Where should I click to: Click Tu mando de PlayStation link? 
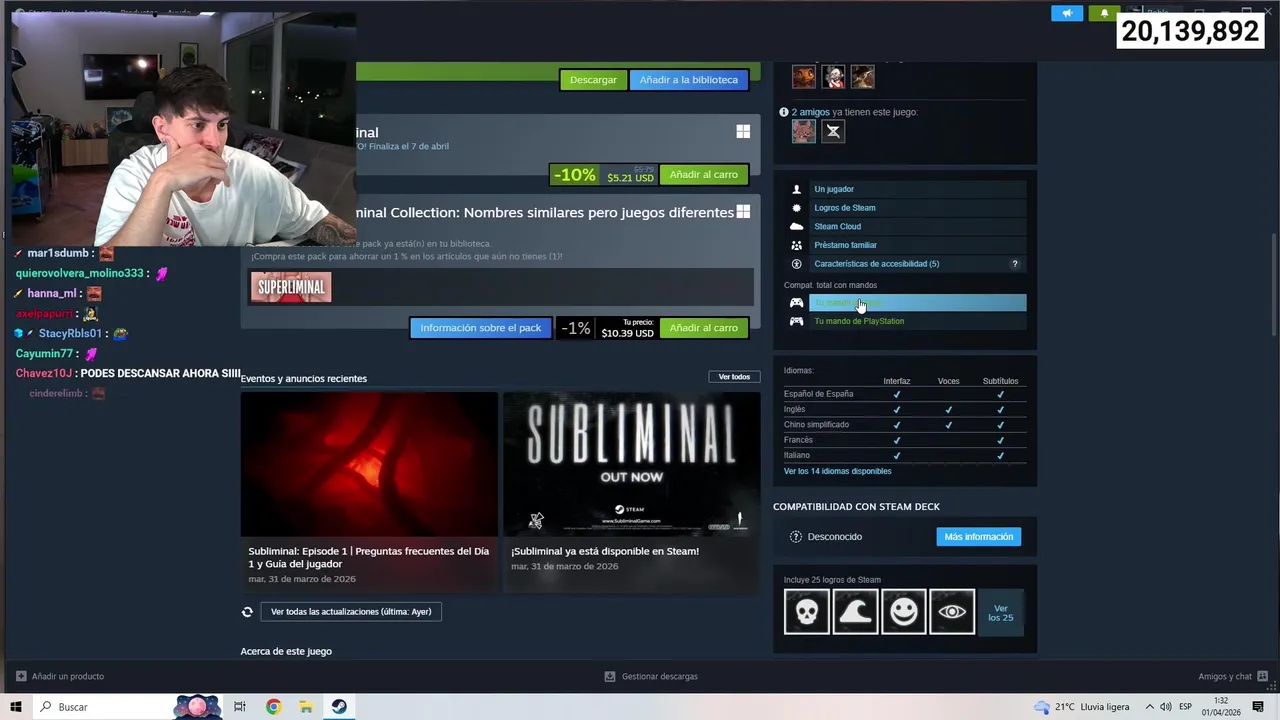859,321
